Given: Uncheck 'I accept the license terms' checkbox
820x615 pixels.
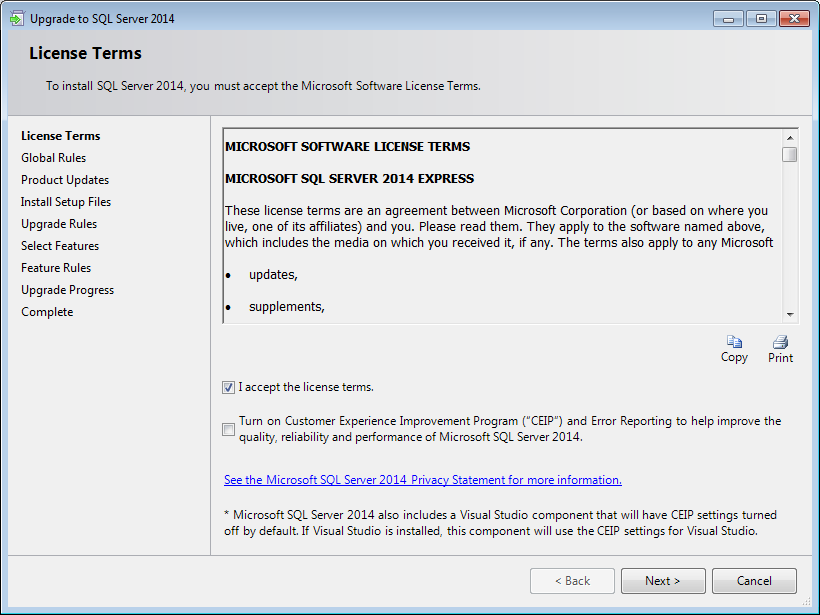Looking at the screenshot, I should [229, 388].
